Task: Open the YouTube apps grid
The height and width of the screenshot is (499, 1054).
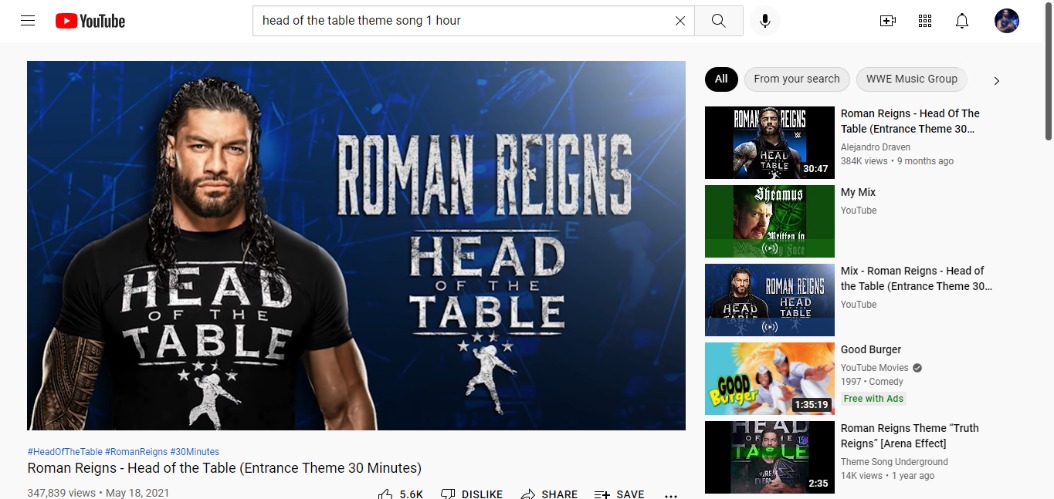Action: click(x=925, y=21)
